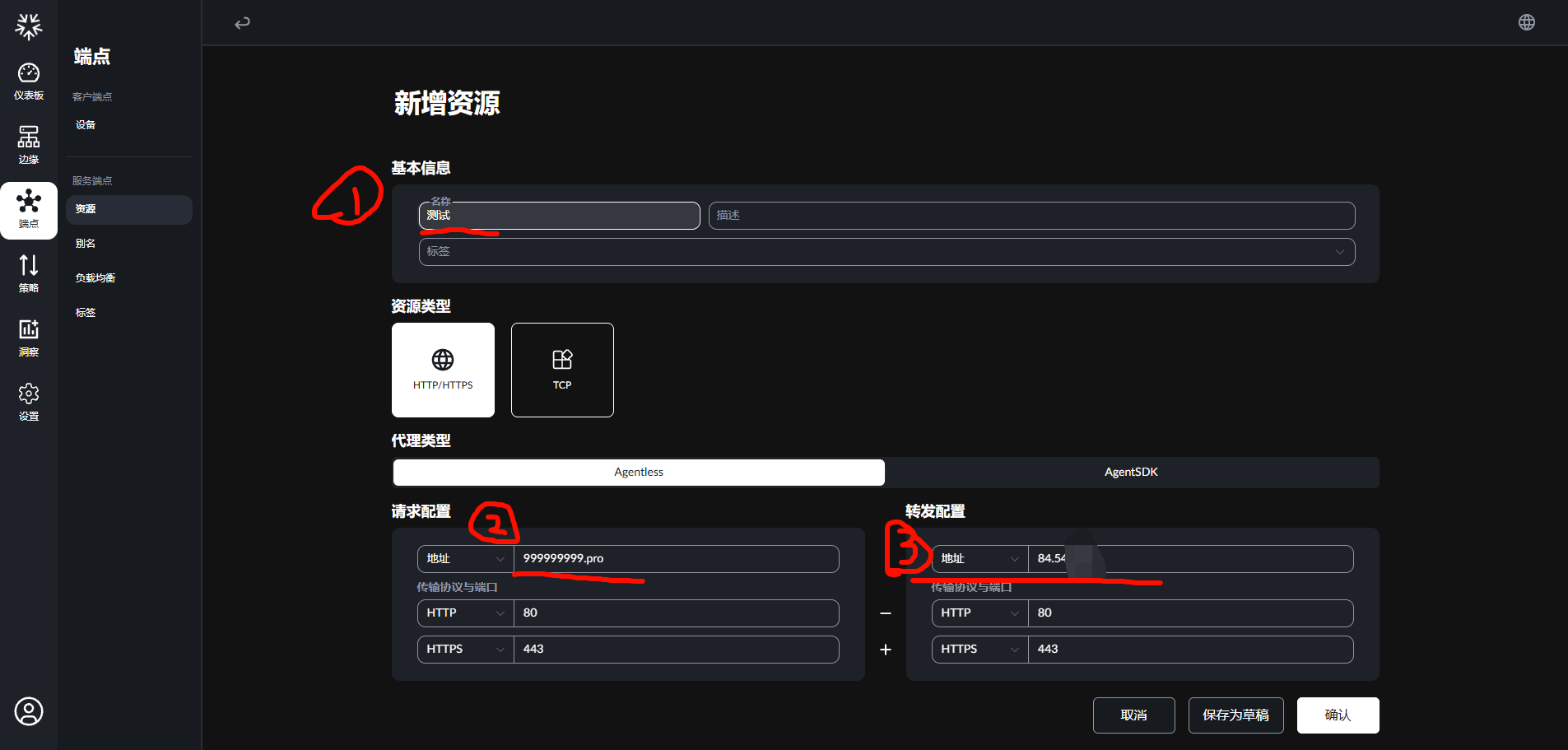Click the user profile avatar icon

coord(29,711)
